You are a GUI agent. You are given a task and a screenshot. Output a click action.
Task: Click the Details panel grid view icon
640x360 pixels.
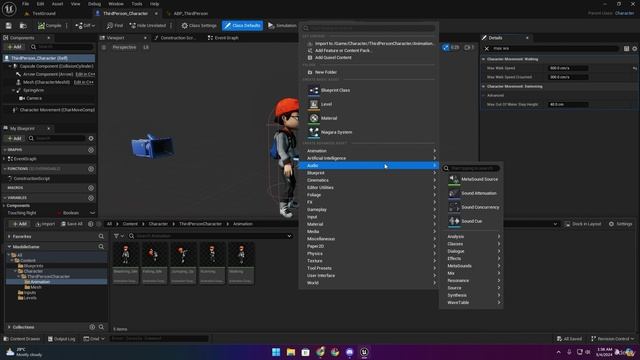click(626, 49)
